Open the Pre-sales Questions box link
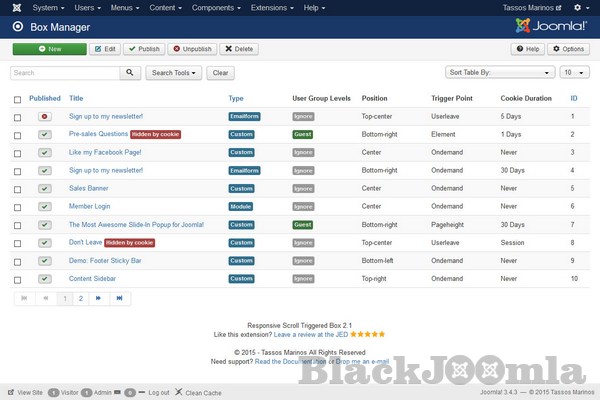This screenshot has width=600, height=400. 98,134
